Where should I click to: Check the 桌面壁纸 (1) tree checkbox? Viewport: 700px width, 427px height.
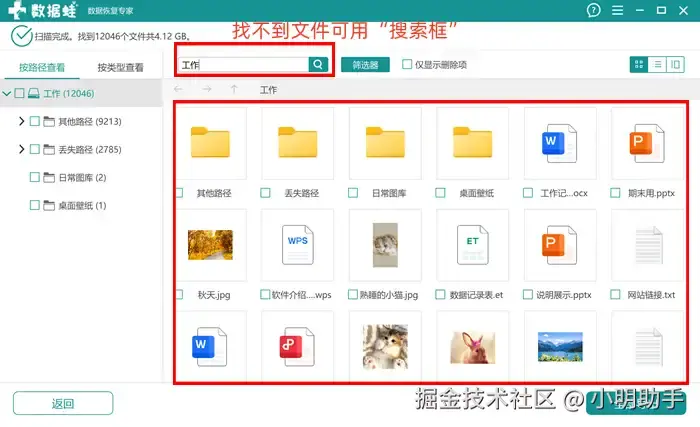[x=34, y=205]
